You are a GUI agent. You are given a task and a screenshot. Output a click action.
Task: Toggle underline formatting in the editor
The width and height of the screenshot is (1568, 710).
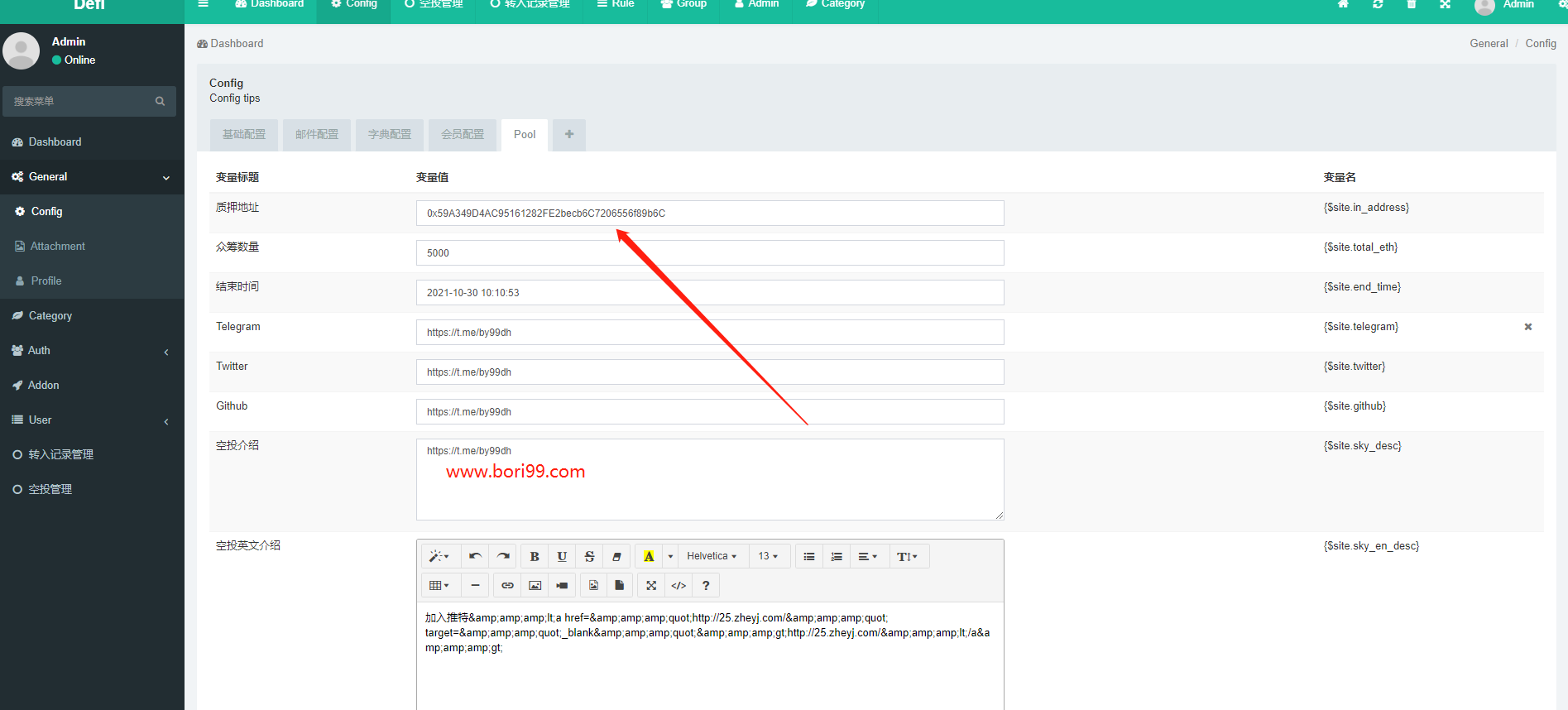pyautogui.click(x=562, y=556)
